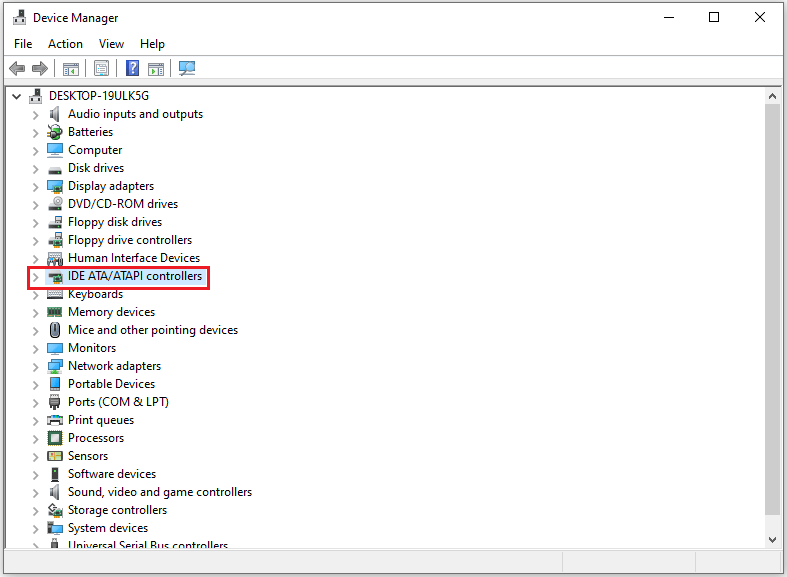Viewport: 787px width, 577px height.
Task: Click the DVD/CD-ROM drives disc icon
Action: click(x=55, y=204)
